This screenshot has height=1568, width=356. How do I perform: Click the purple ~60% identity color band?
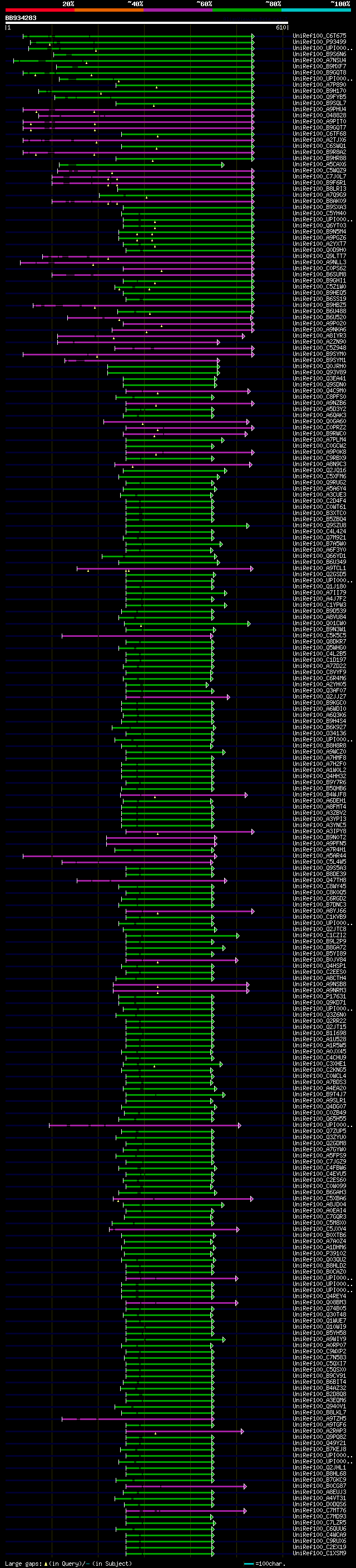[x=179, y=10]
